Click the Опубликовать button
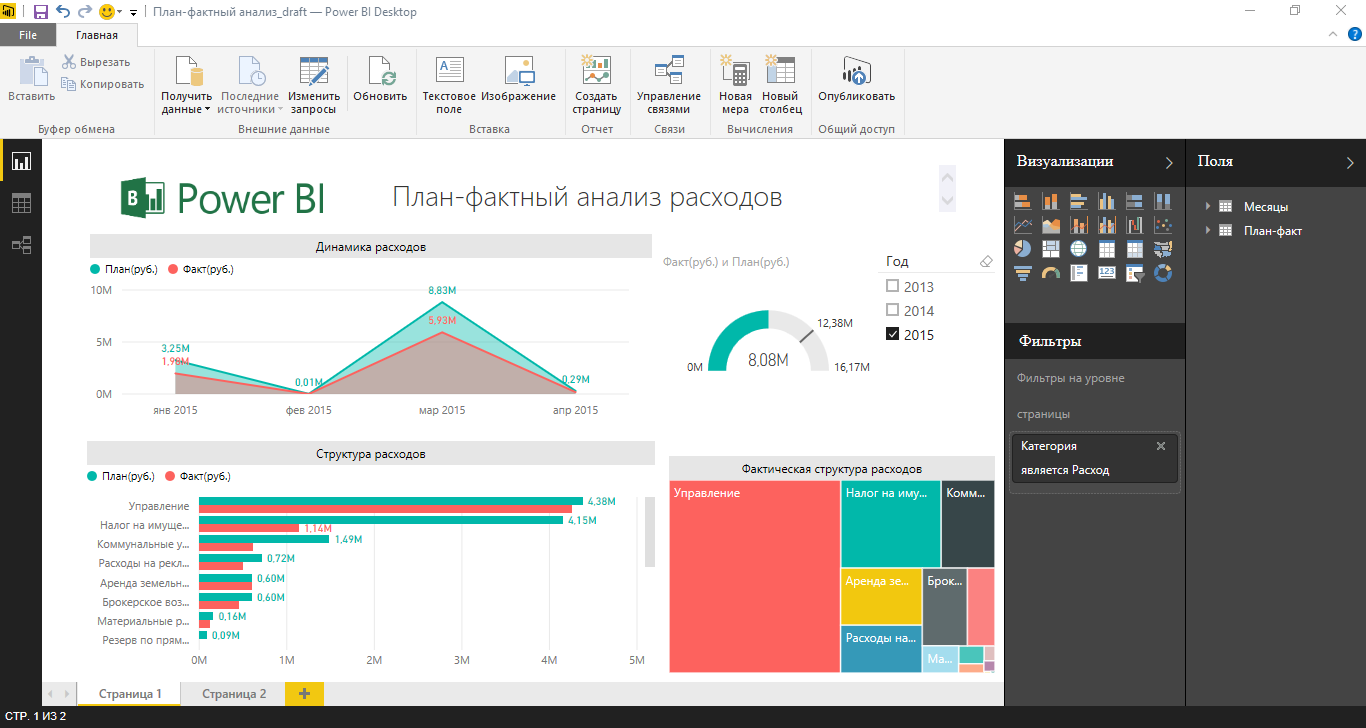 [855, 84]
